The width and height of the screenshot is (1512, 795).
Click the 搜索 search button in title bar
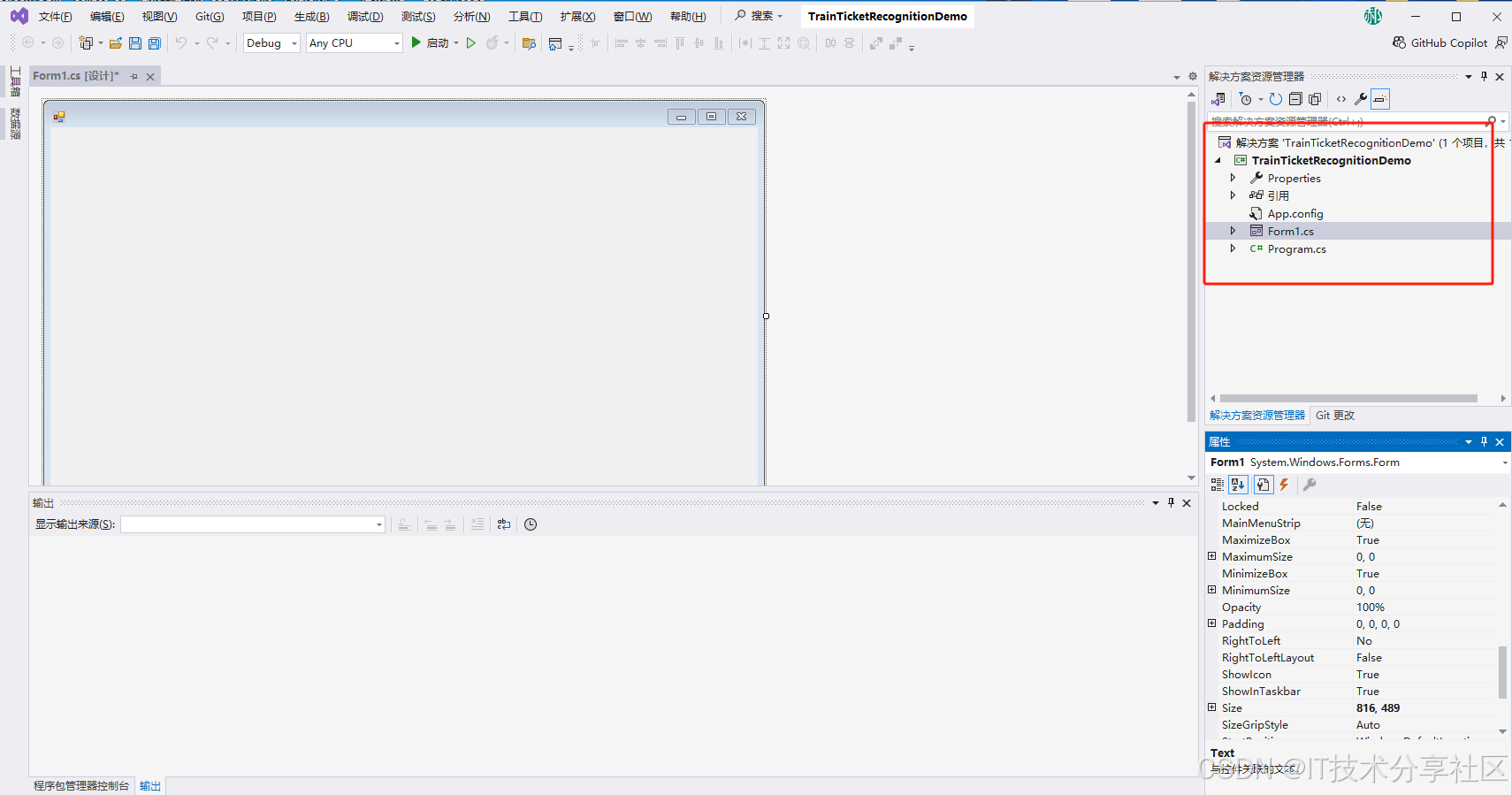tap(759, 16)
